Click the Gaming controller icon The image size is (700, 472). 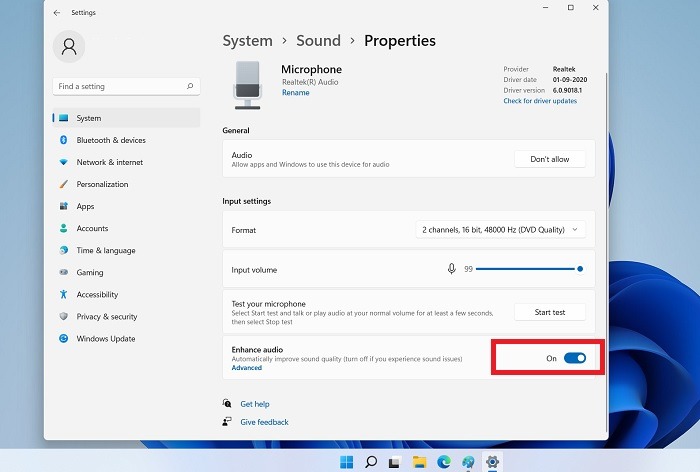coord(63,272)
